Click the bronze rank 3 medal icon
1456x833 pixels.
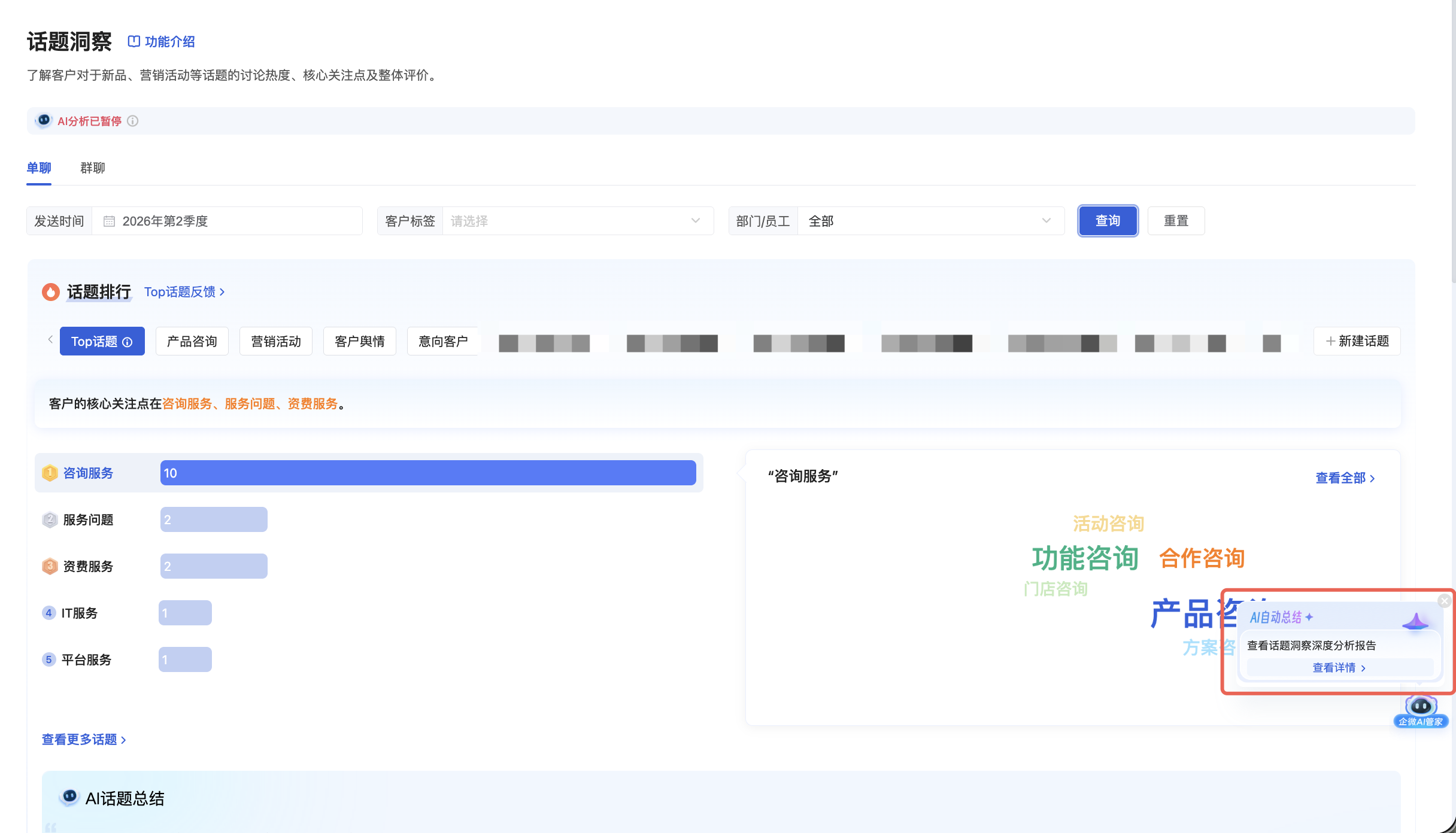click(x=50, y=566)
